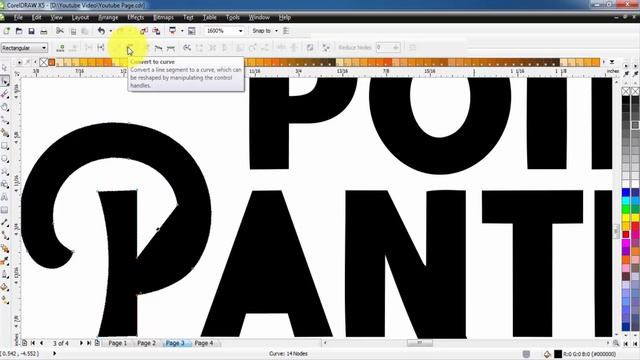Image resolution: width=640 pixels, height=360 pixels.
Task: Pick the blue swatch in right palette
Action: (626, 192)
